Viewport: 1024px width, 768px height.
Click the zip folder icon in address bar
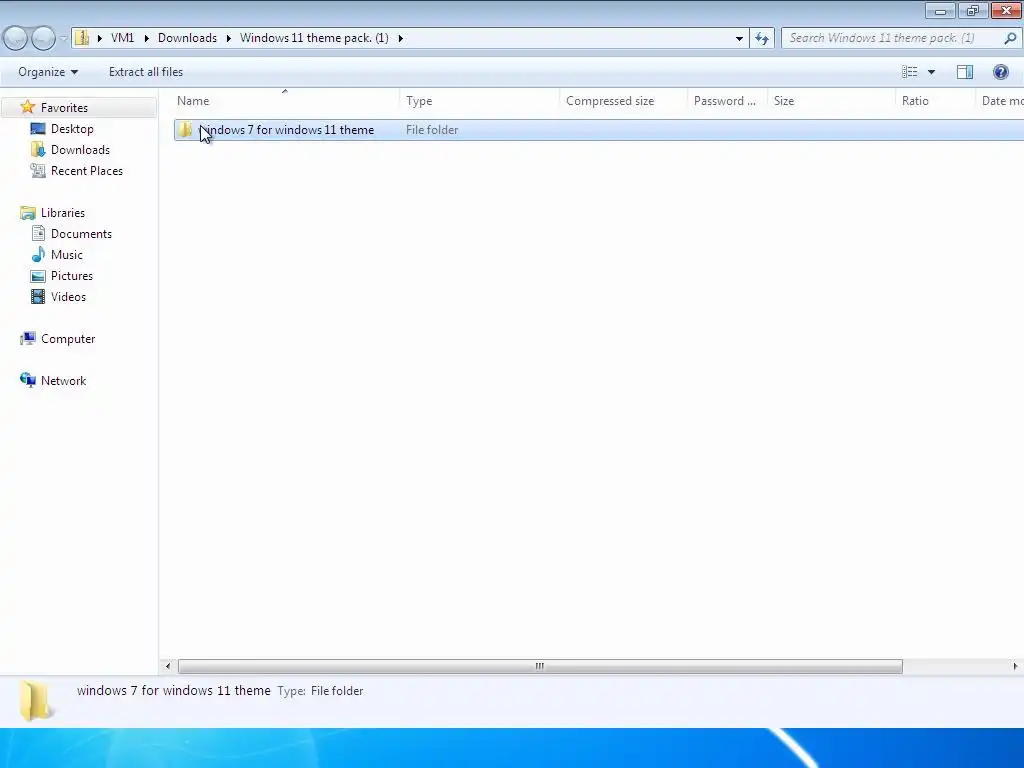click(82, 38)
